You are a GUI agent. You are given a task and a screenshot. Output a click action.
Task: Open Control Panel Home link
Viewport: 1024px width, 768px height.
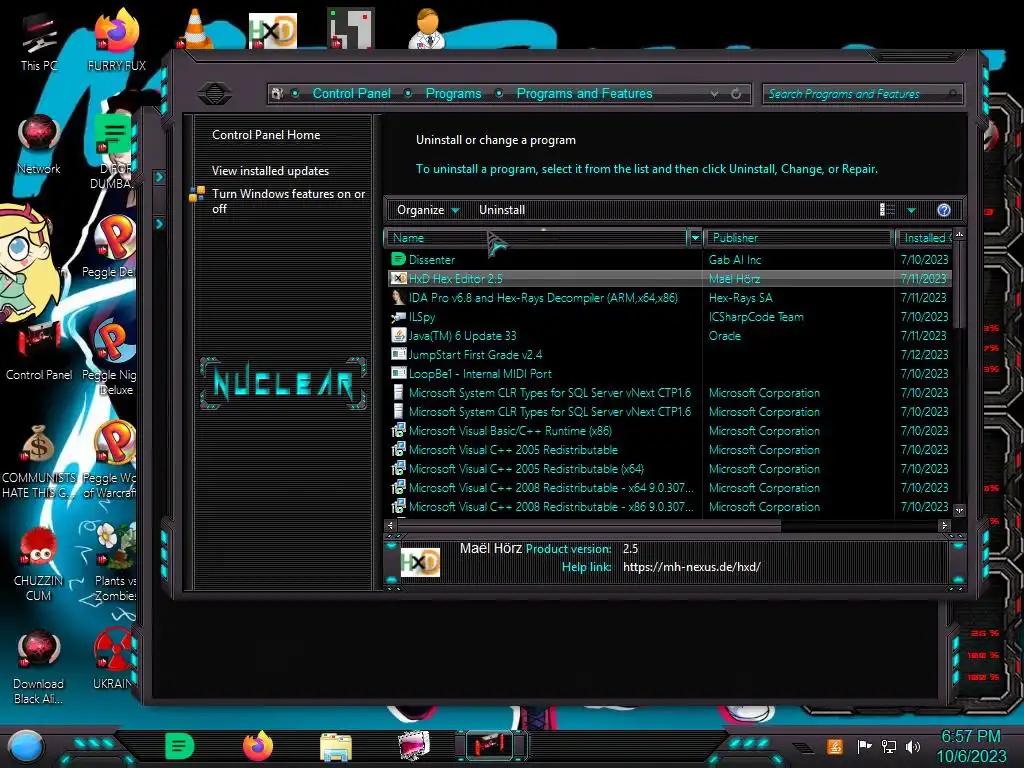click(266, 135)
